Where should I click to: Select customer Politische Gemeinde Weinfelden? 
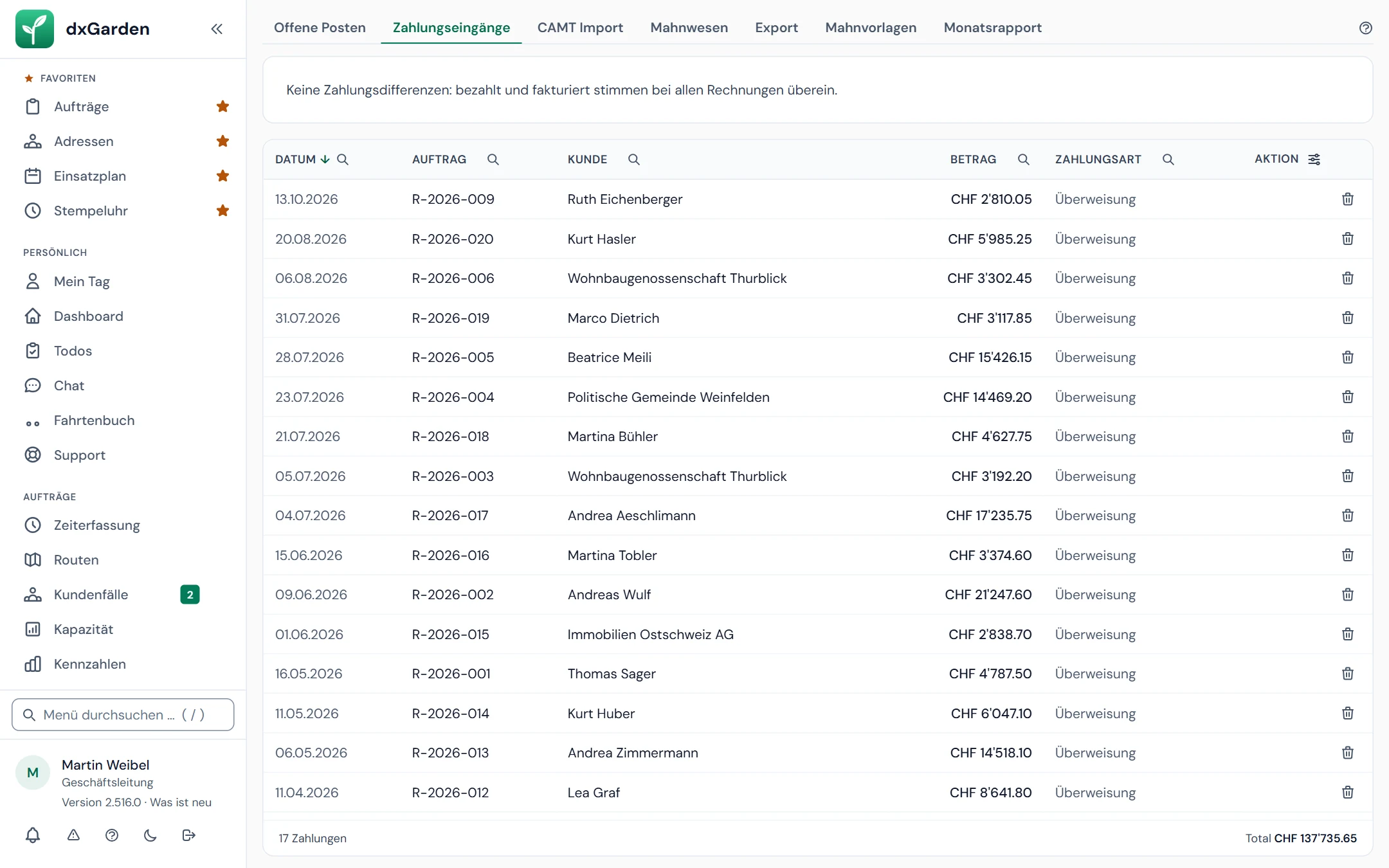(668, 397)
